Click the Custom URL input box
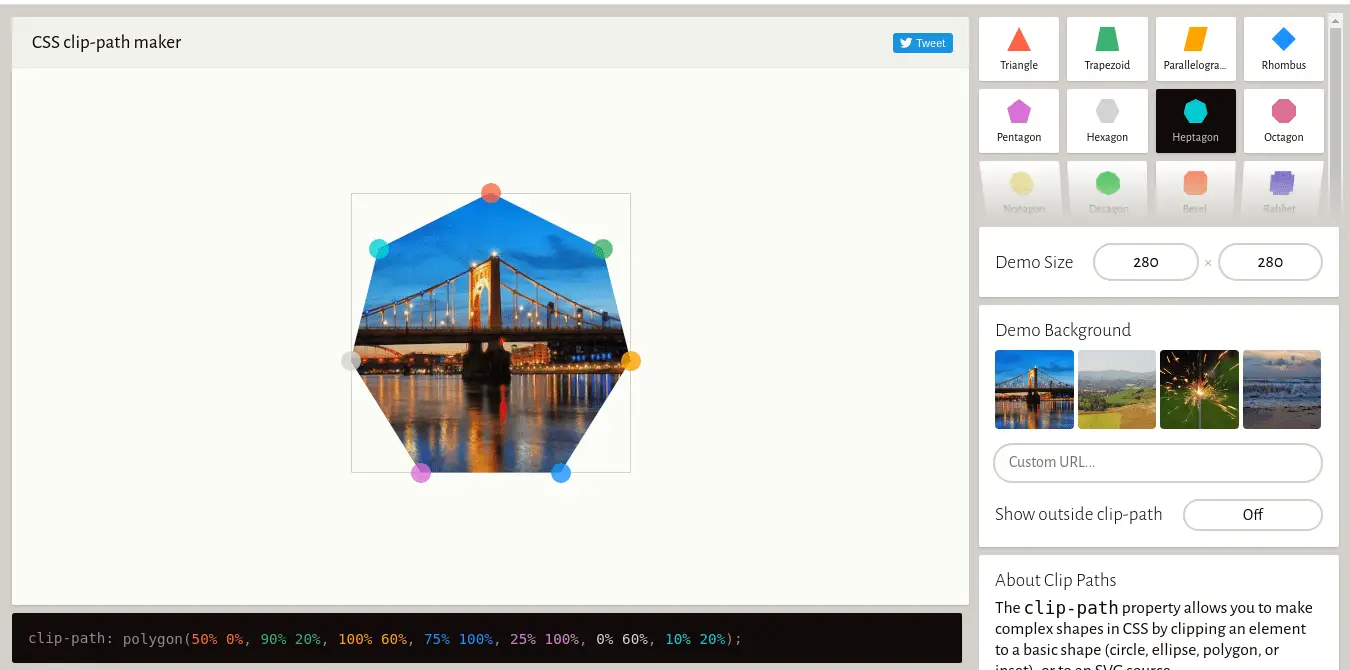Image resolution: width=1350 pixels, height=670 pixels. tap(1157, 463)
